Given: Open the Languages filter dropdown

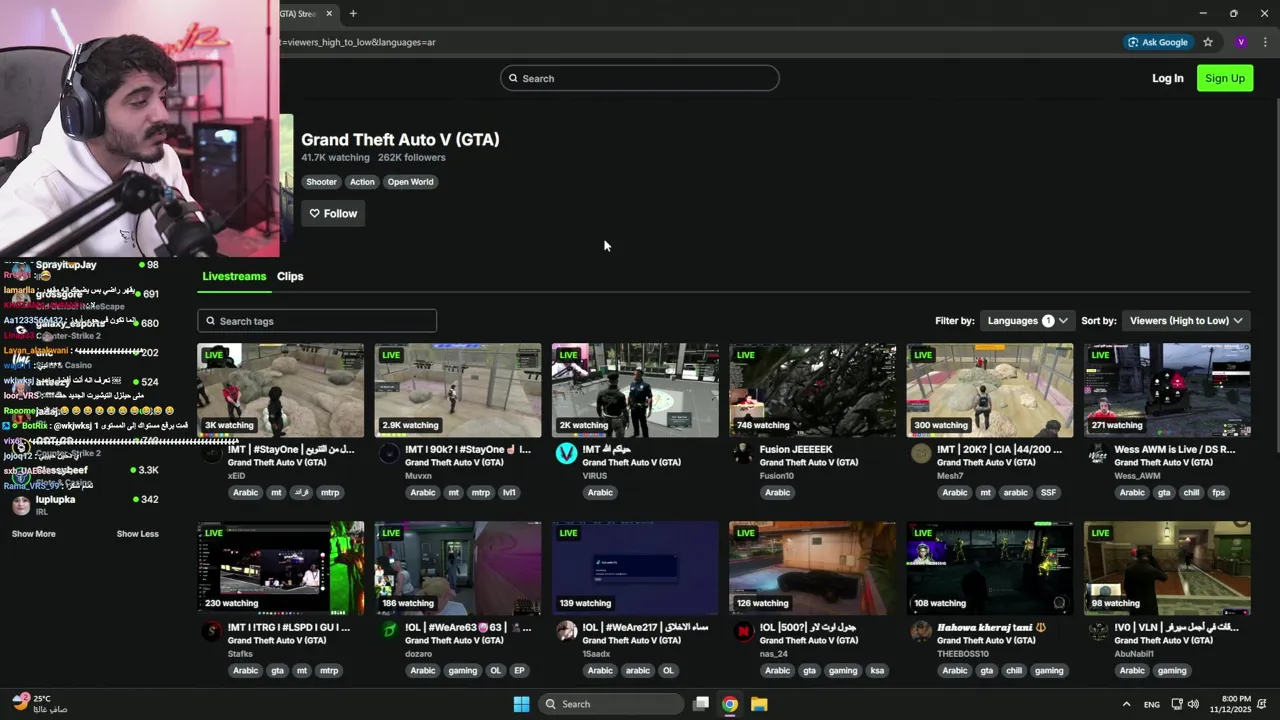Looking at the screenshot, I should (1028, 321).
